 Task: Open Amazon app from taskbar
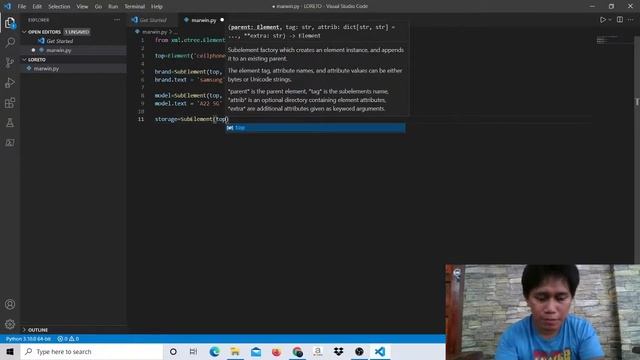click(x=318, y=351)
